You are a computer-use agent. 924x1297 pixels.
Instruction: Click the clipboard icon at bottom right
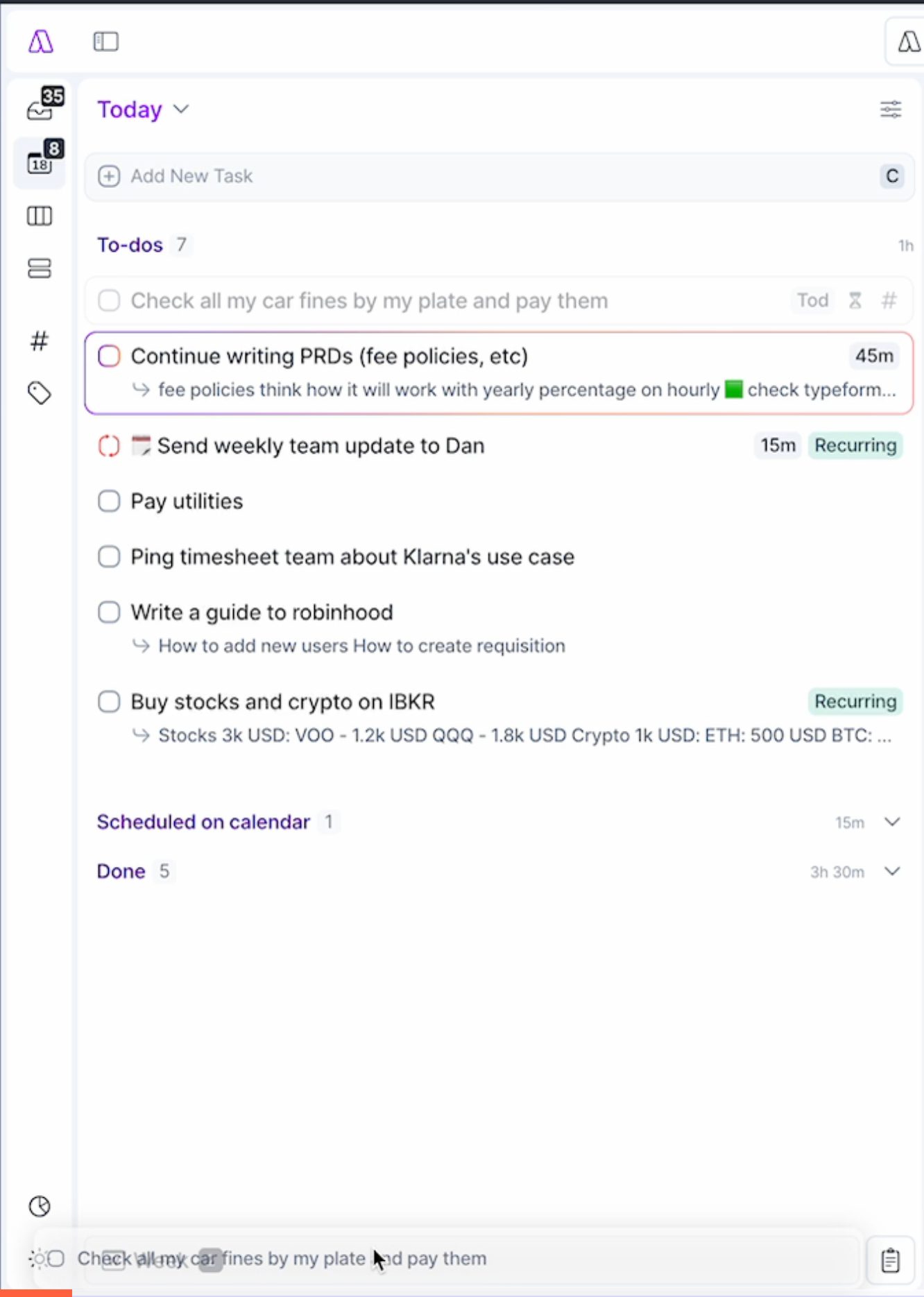(x=890, y=1260)
